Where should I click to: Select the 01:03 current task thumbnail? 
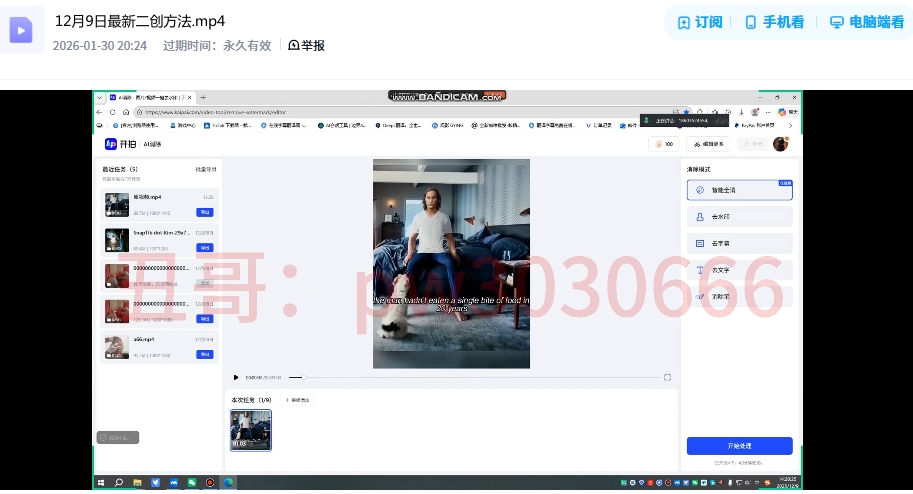(x=251, y=430)
